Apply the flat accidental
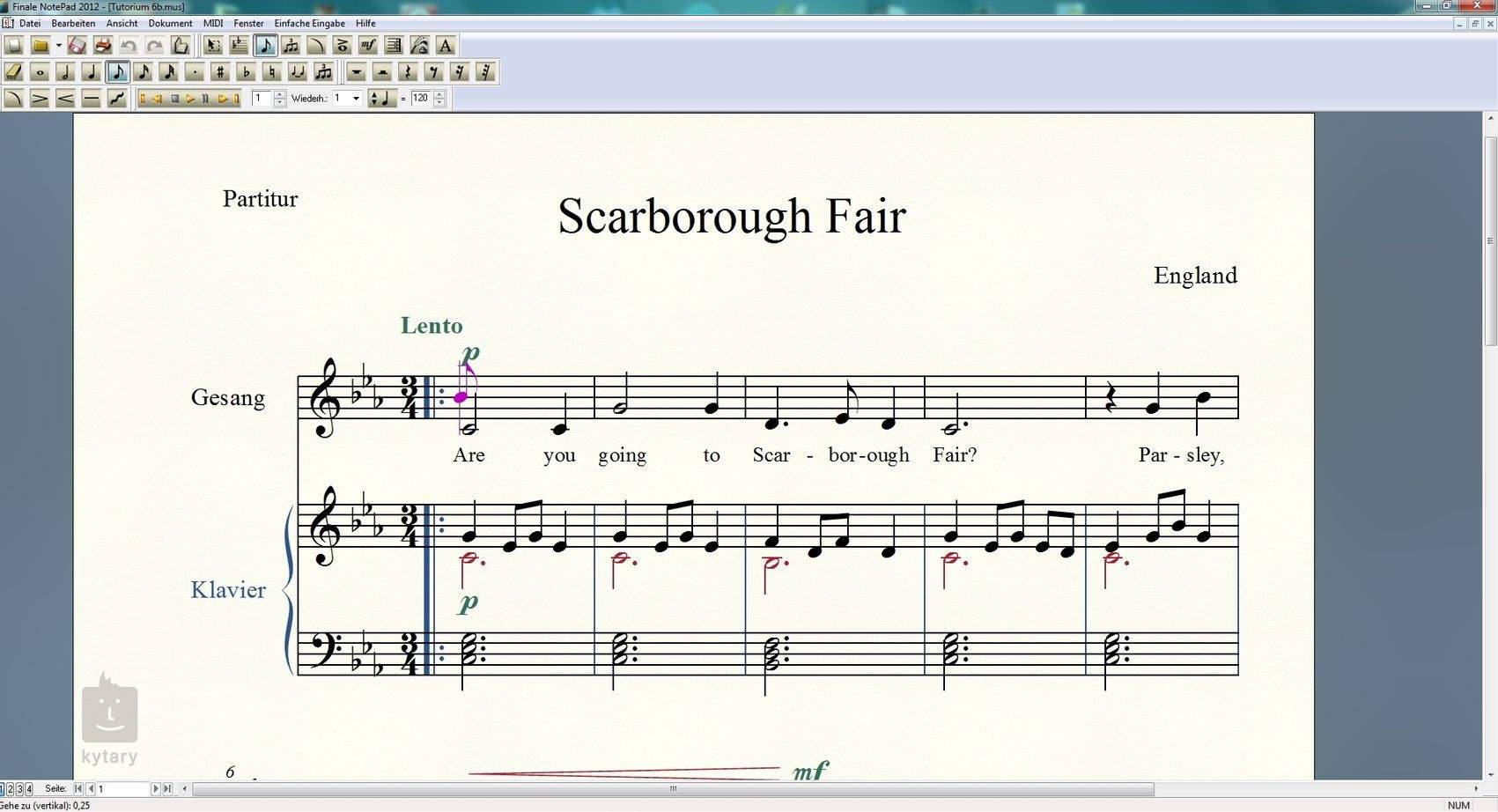Image resolution: width=1498 pixels, height=812 pixels. pos(247,72)
